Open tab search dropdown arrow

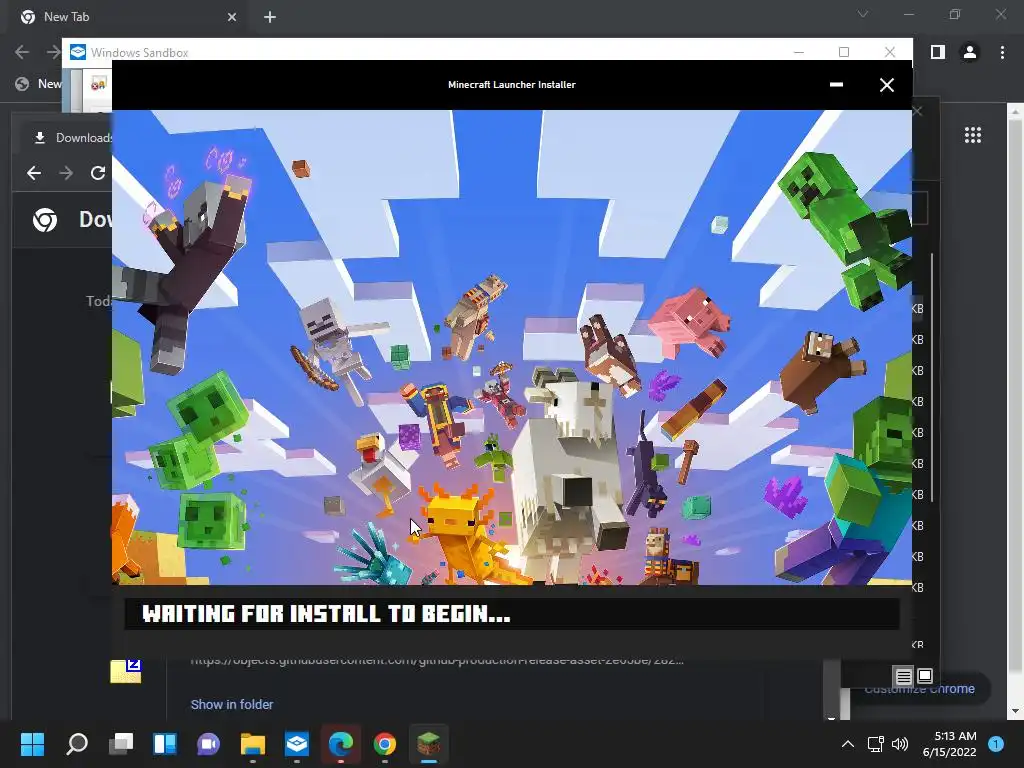pyautogui.click(x=863, y=14)
